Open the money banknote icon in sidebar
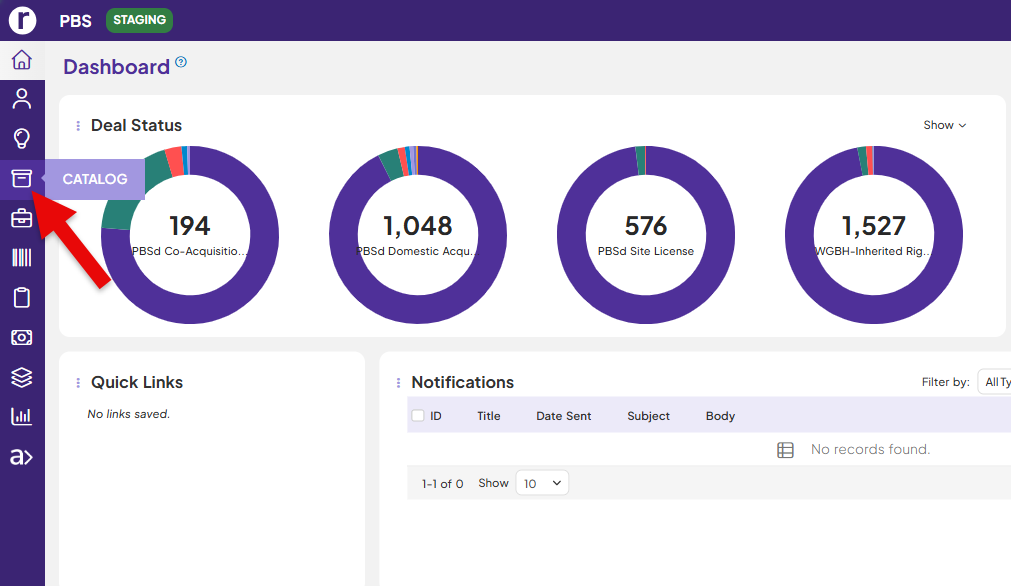 point(22,337)
